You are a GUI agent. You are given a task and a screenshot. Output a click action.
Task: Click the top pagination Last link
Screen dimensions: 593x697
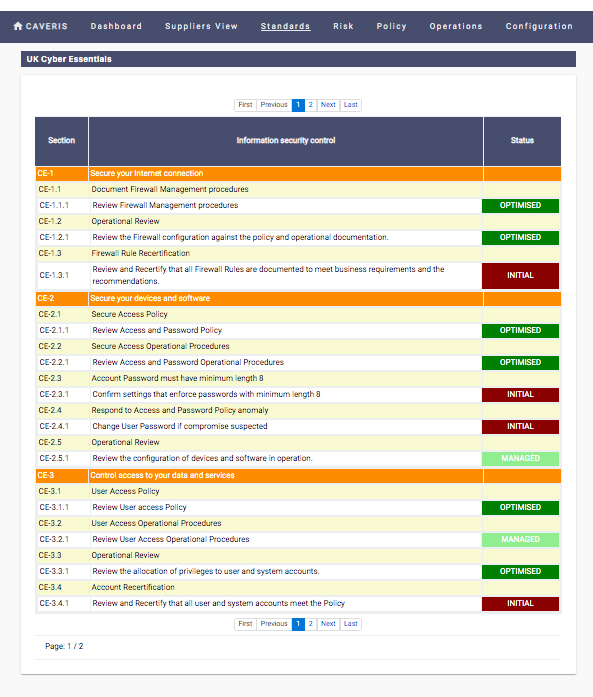tap(351, 105)
